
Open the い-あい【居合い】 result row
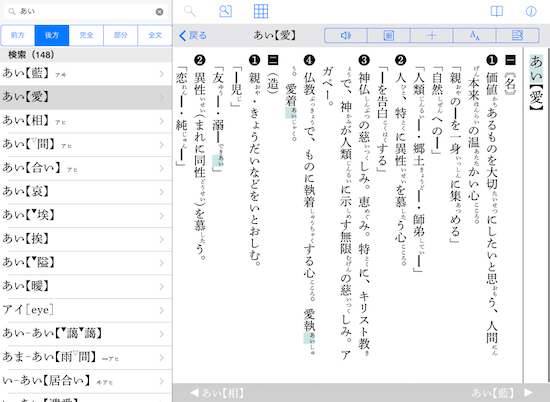pyautogui.click(x=86, y=381)
